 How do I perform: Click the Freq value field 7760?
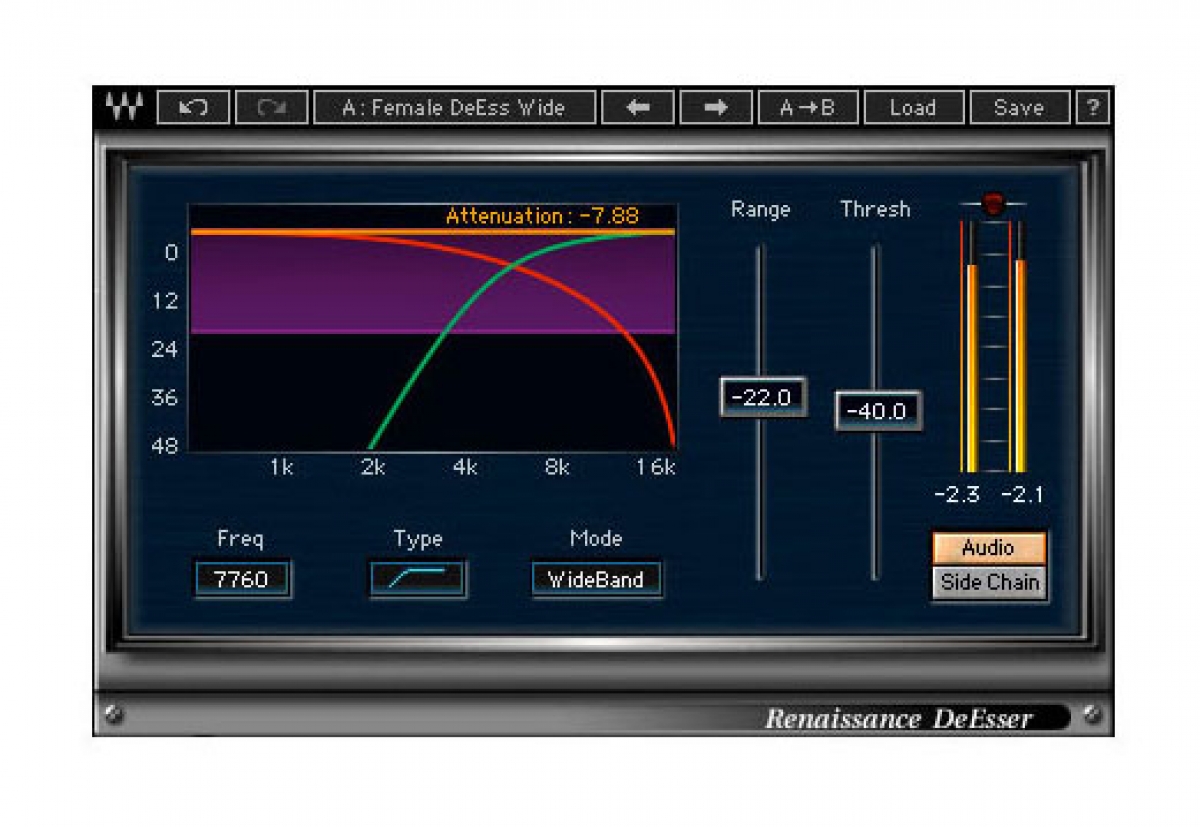pyautogui.click(x=241, y=579)
